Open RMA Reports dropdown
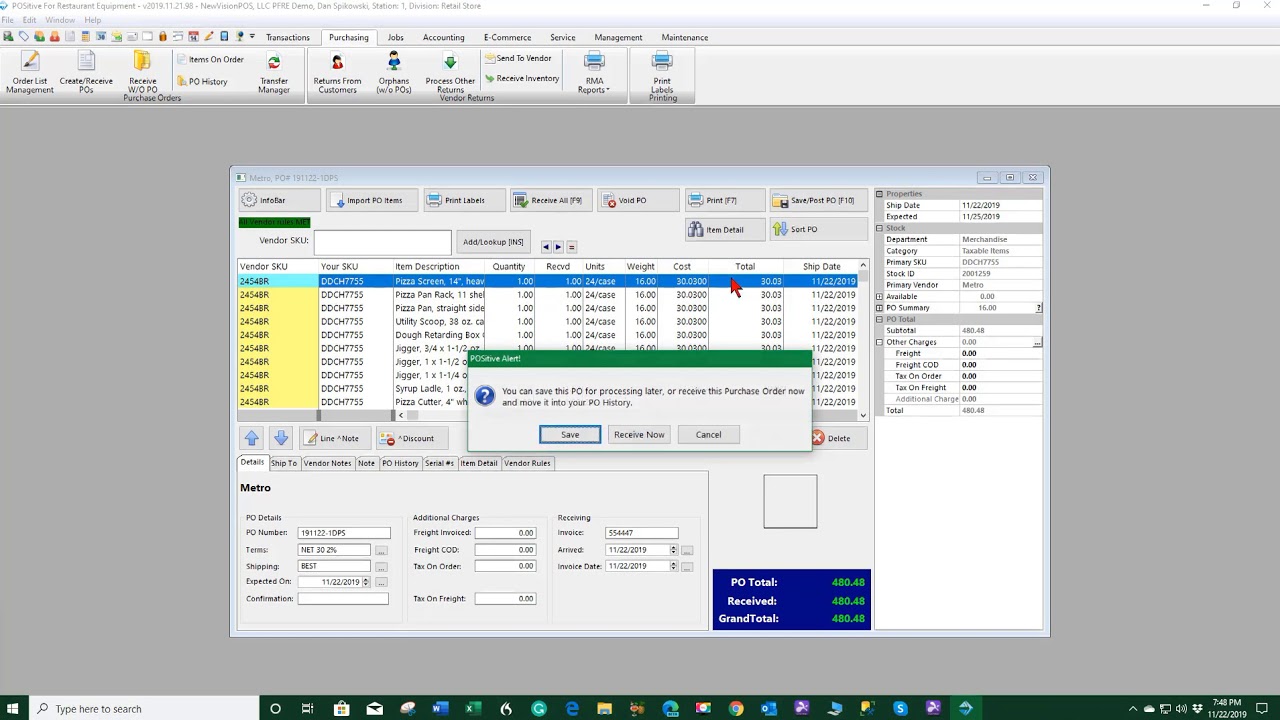This screenshot has width=1280, height=720. (x=594, y=74)
